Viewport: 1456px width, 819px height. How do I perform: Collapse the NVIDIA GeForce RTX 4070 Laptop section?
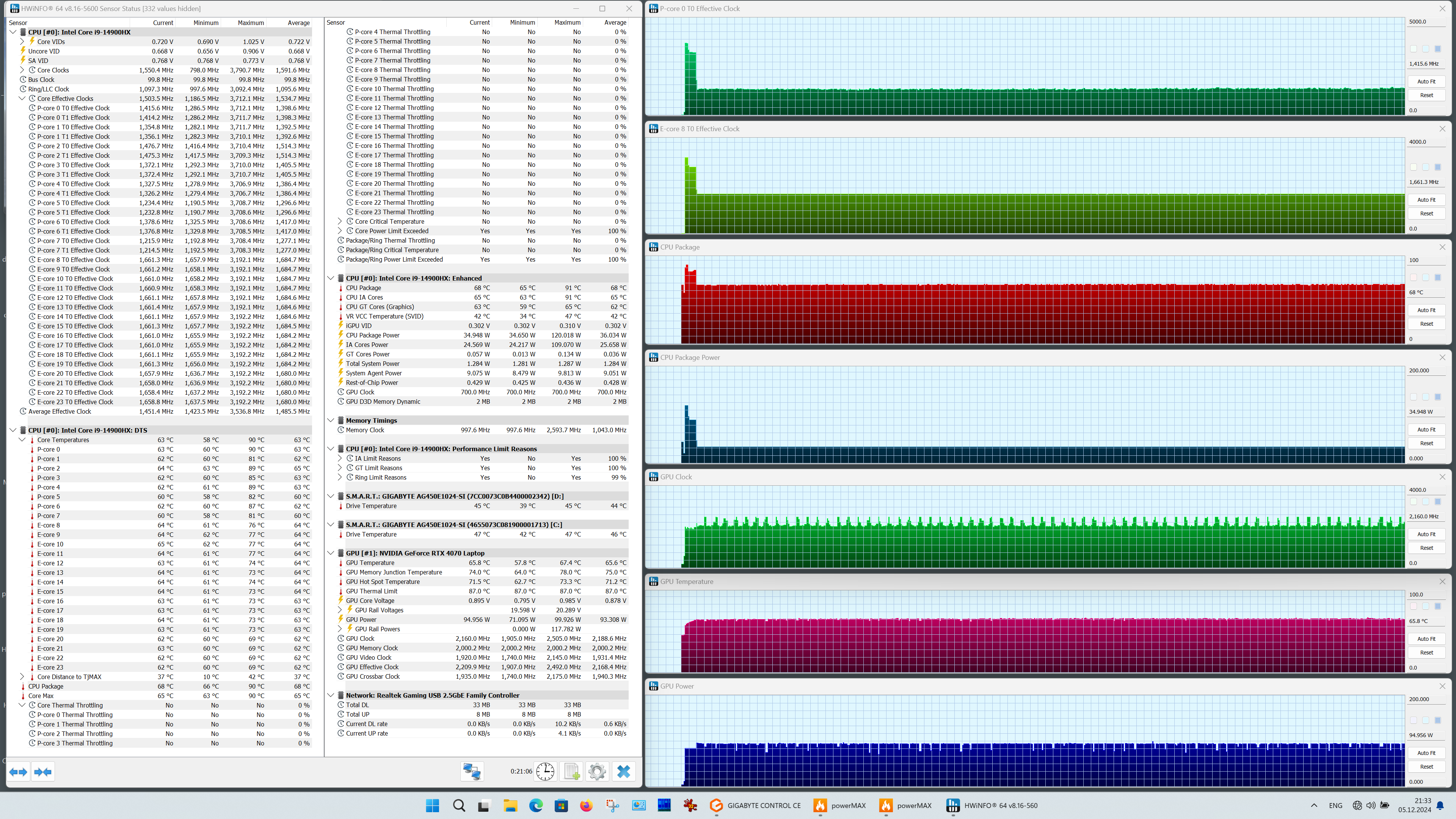[x=331, y=553]
